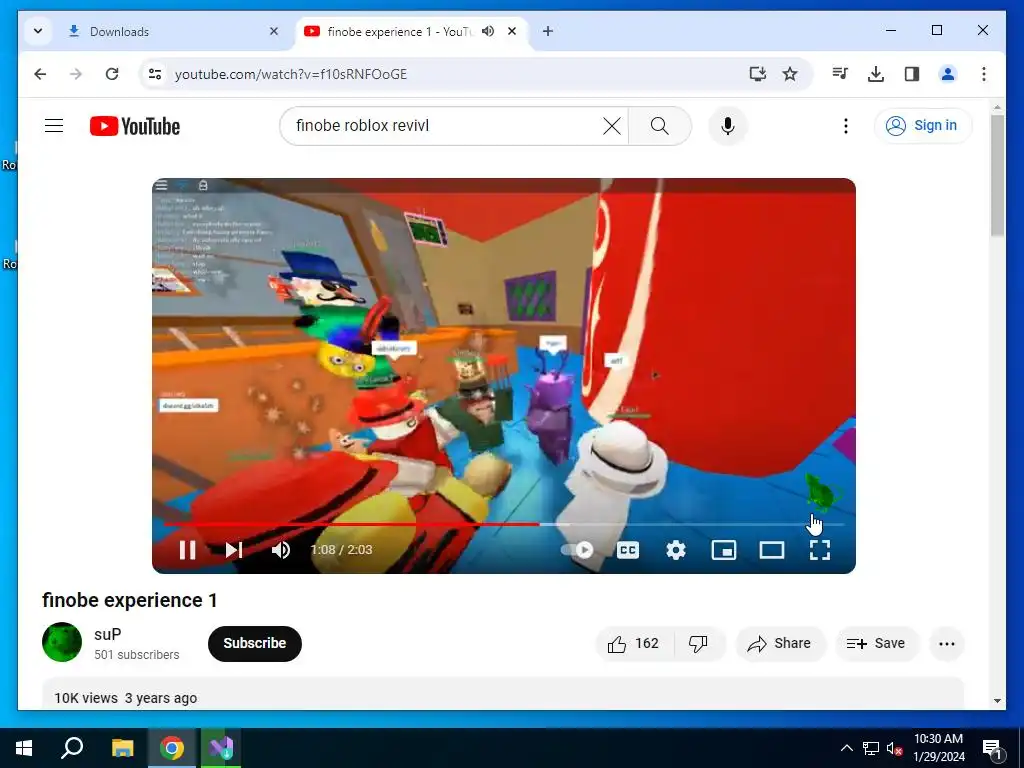Clear the search query text
Screen dimensions: 1024x768
(612, 125)
